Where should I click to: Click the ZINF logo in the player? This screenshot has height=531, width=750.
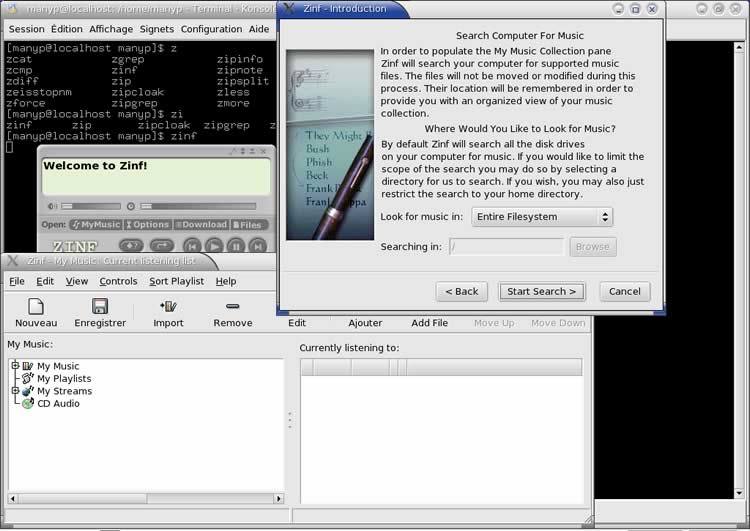click(x=75, y=246)
